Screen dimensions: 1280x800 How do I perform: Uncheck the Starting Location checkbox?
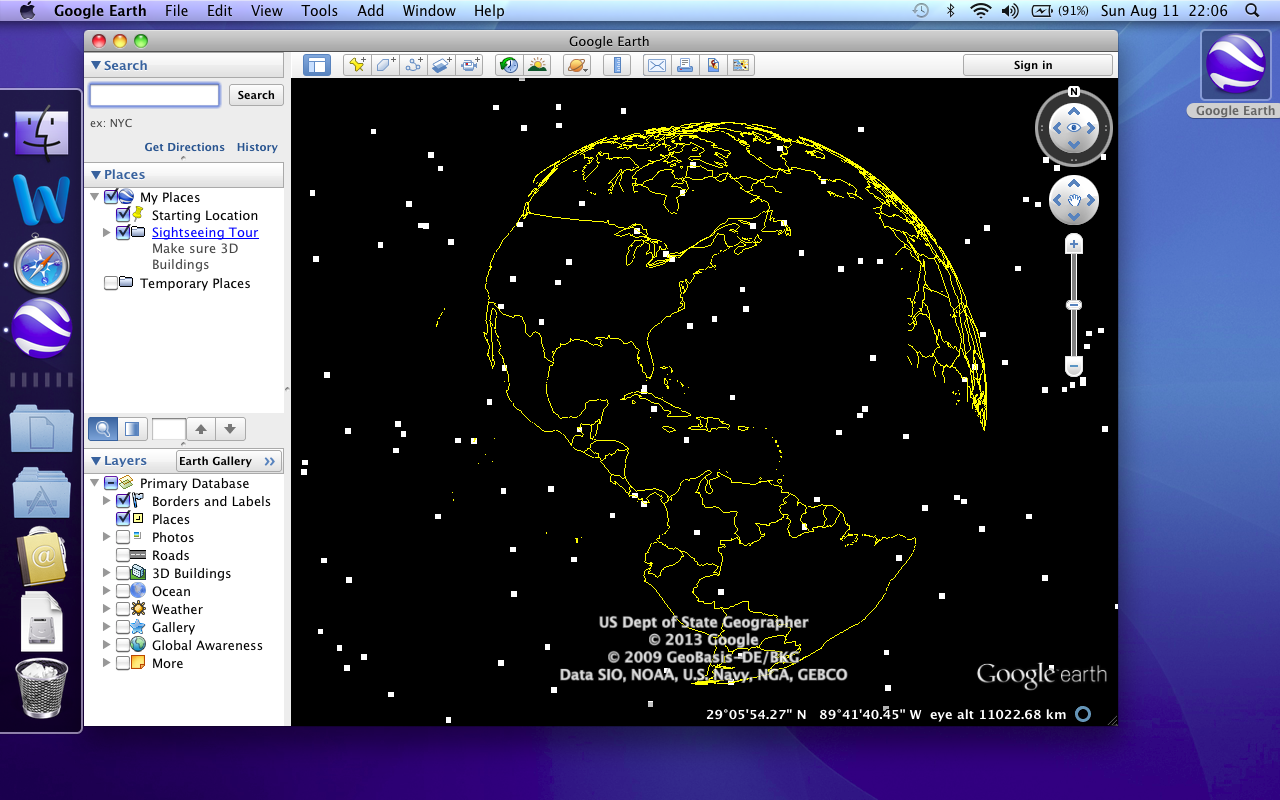(123, 215)
